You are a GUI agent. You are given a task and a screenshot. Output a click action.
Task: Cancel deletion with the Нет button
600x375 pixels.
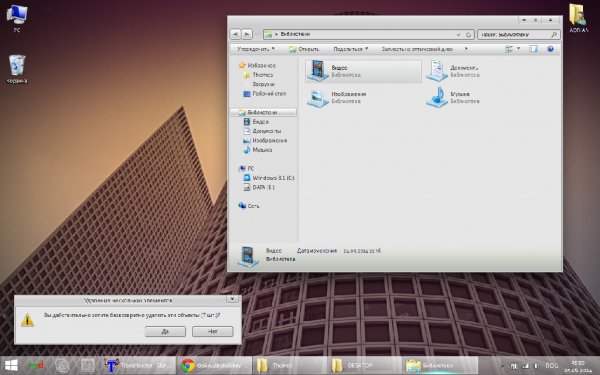click(x=213, y=331)
